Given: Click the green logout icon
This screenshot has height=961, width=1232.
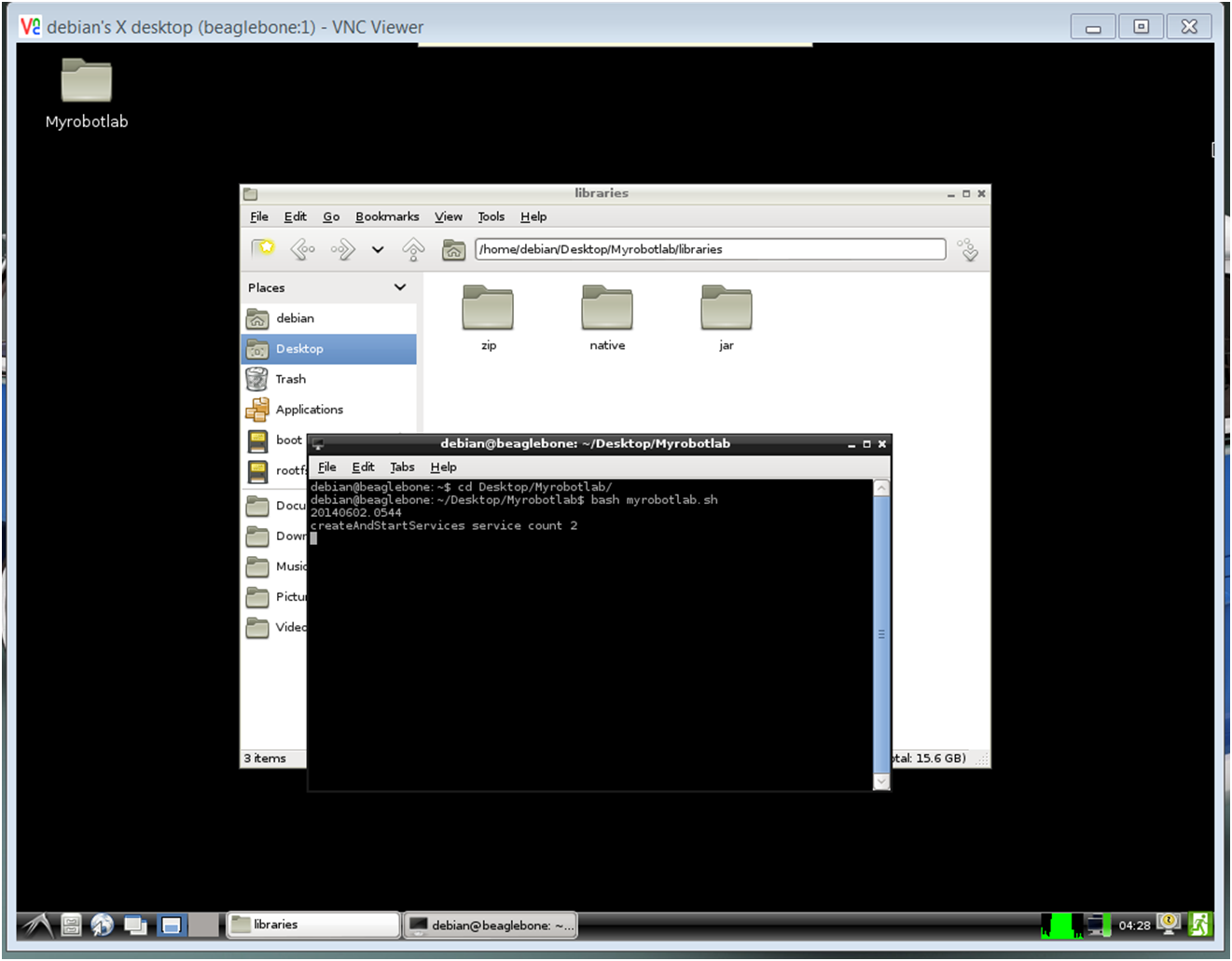Looking at the screenshot, I should (1199, 925).
